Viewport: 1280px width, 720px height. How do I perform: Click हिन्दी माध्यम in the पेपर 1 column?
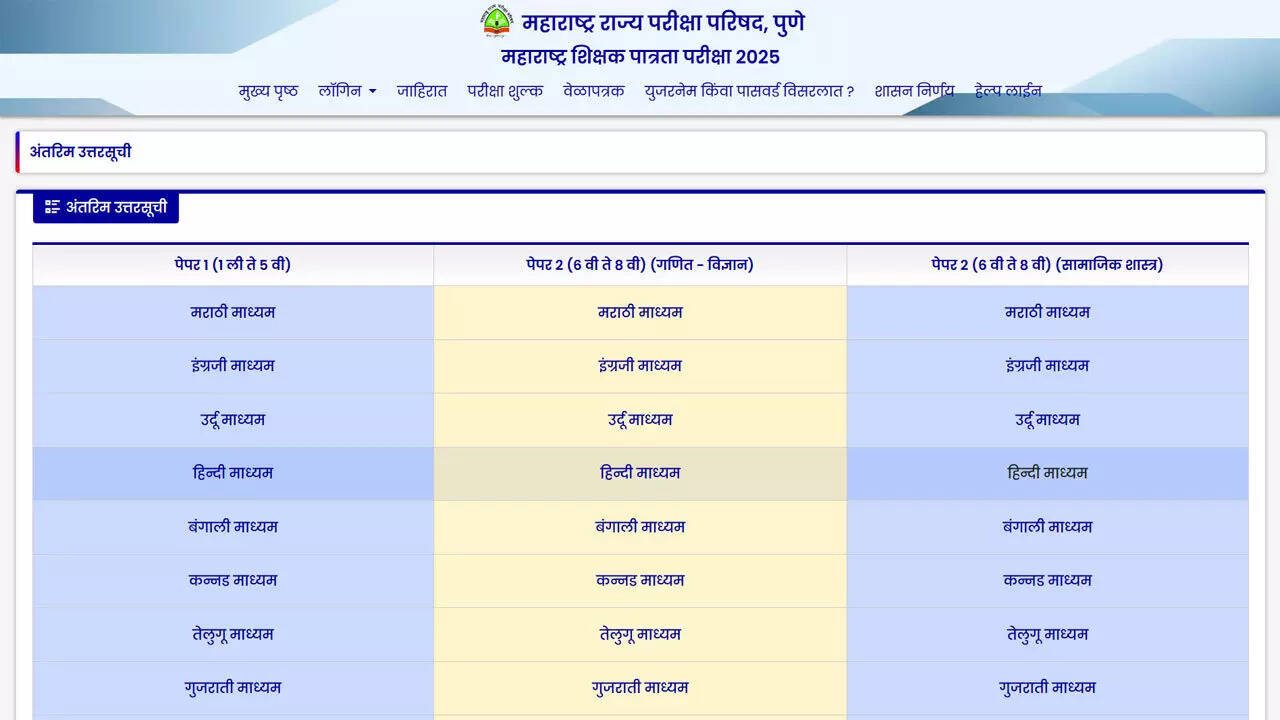pyautogui.click(x=233, y=473)
